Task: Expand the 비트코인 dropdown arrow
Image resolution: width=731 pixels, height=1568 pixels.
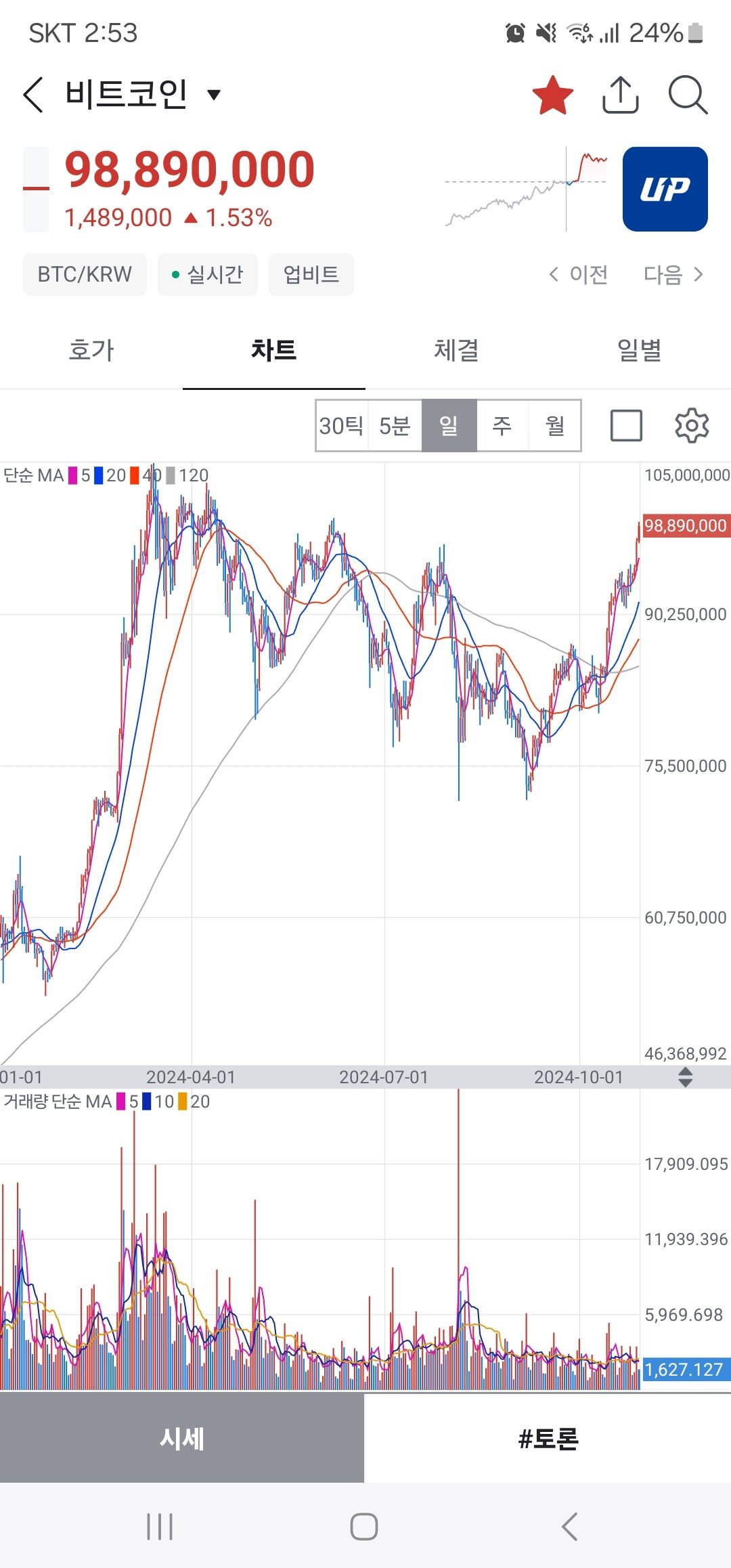Action: (214, 94)
